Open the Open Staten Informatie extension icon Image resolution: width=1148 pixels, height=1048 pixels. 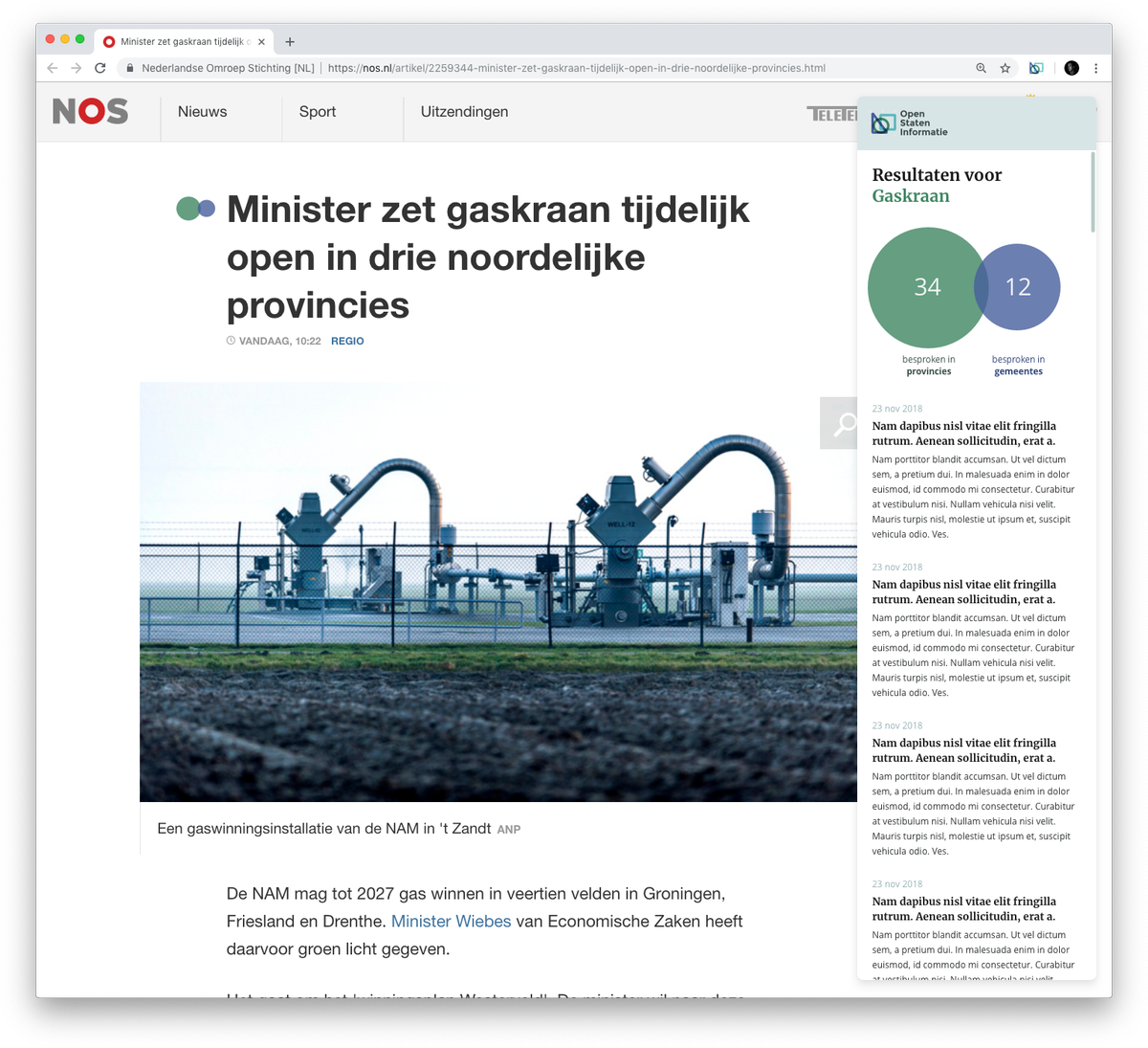click(x=1036, y=68)
